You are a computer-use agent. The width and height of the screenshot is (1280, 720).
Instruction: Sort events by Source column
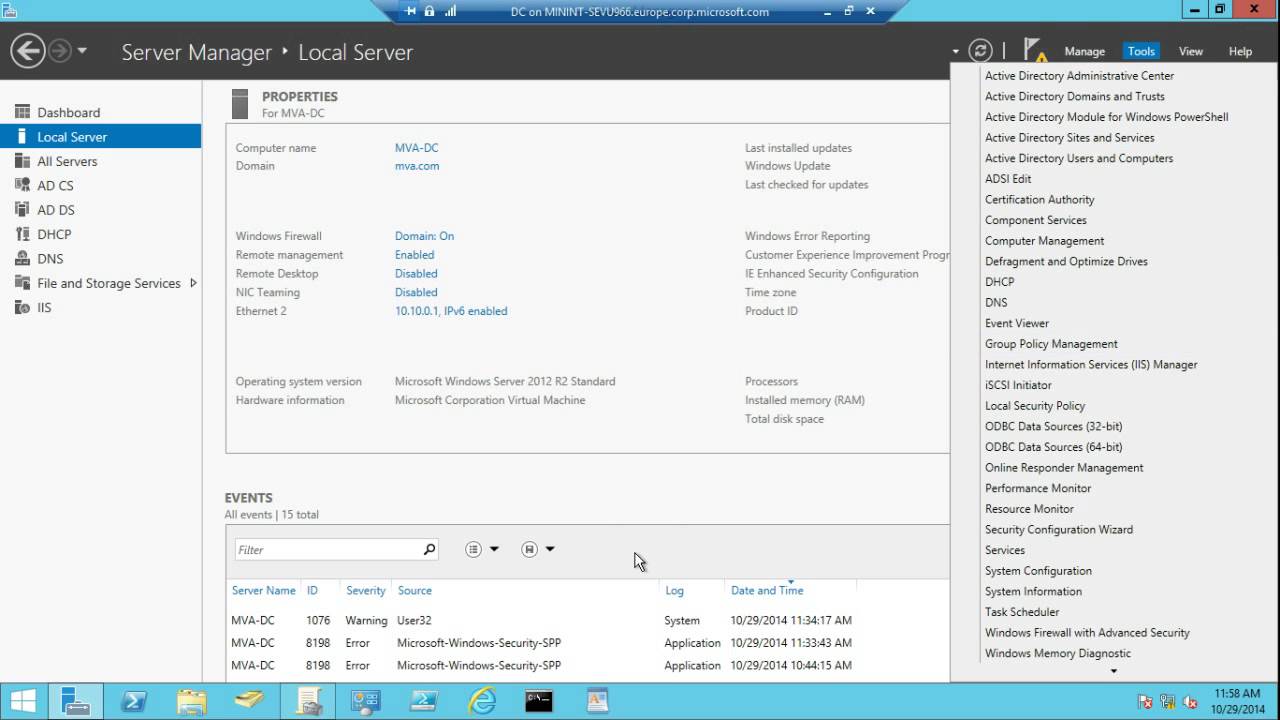414,591
